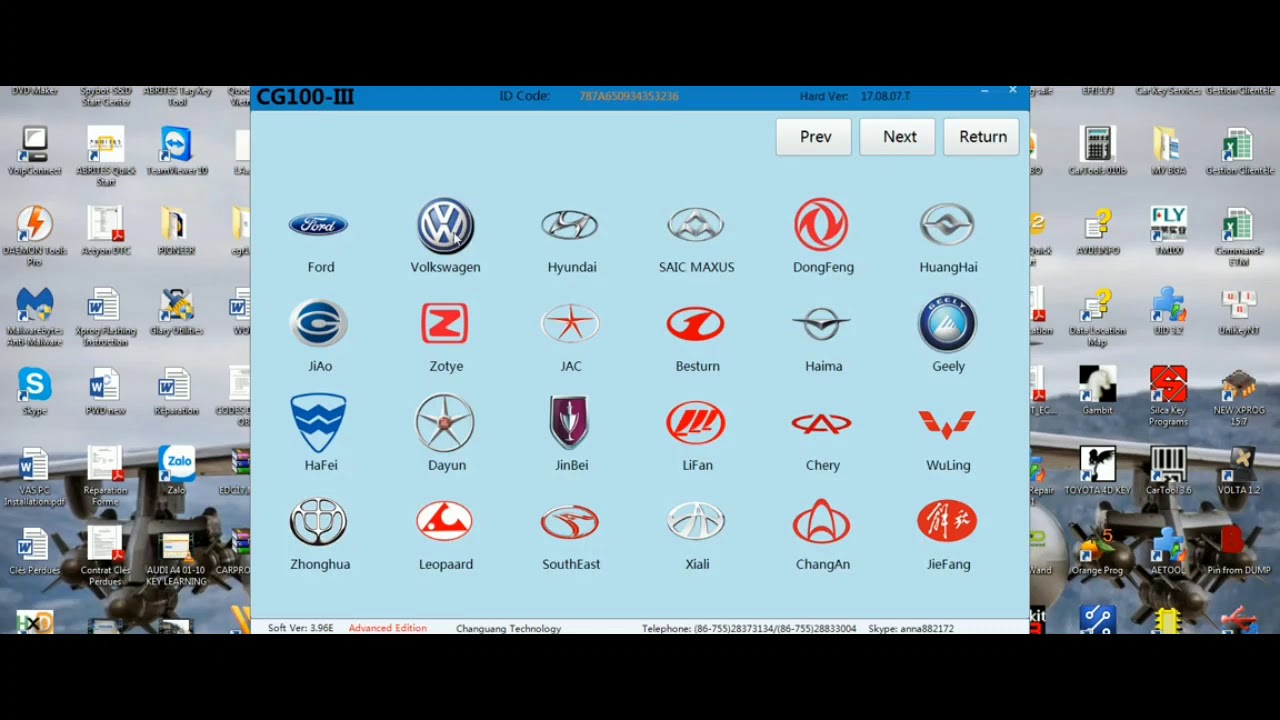Go to the previous brand page
This screenshot has width=1280, height=720.
pos(816,137)
